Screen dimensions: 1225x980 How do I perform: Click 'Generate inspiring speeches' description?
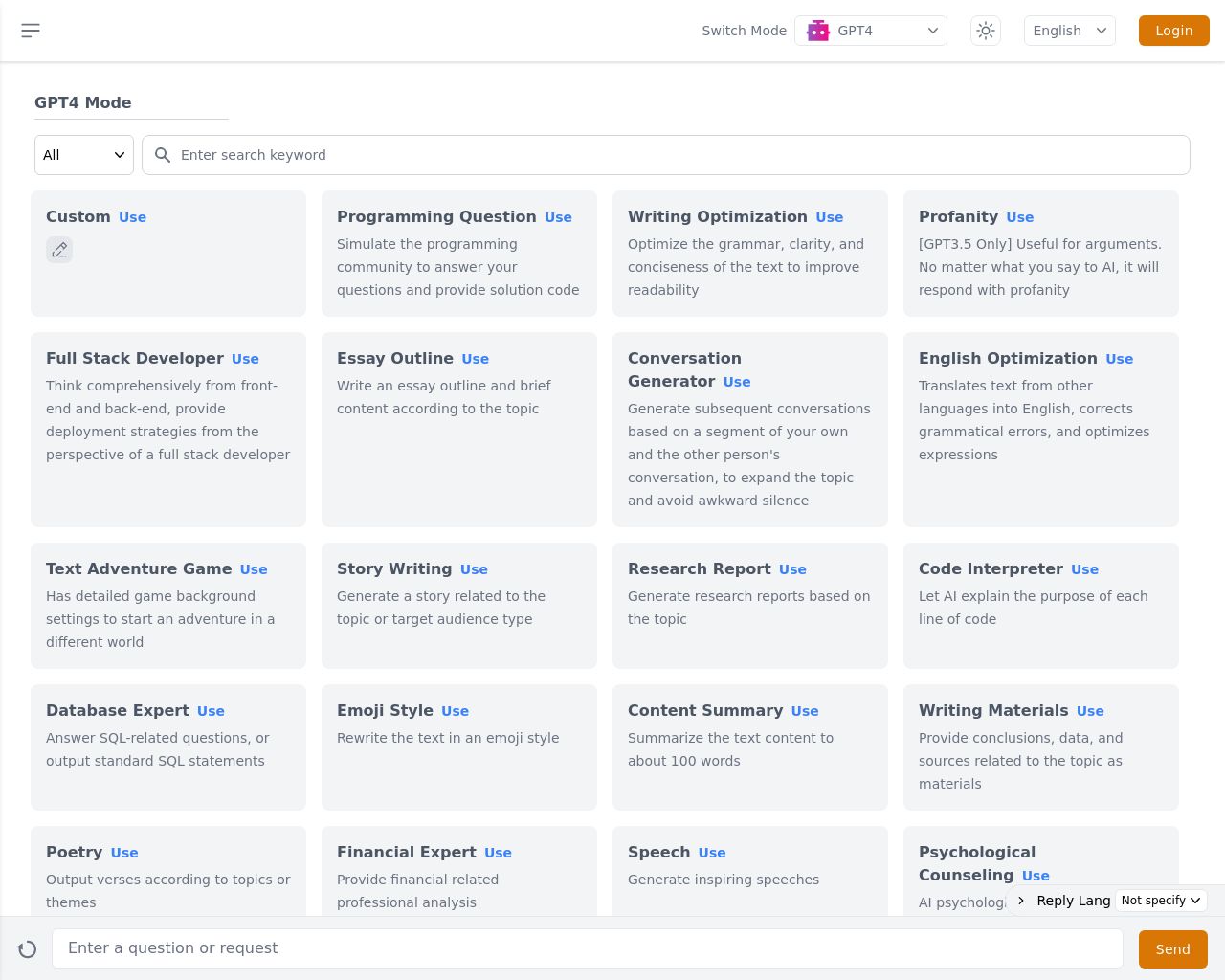[x=724, y=880]
